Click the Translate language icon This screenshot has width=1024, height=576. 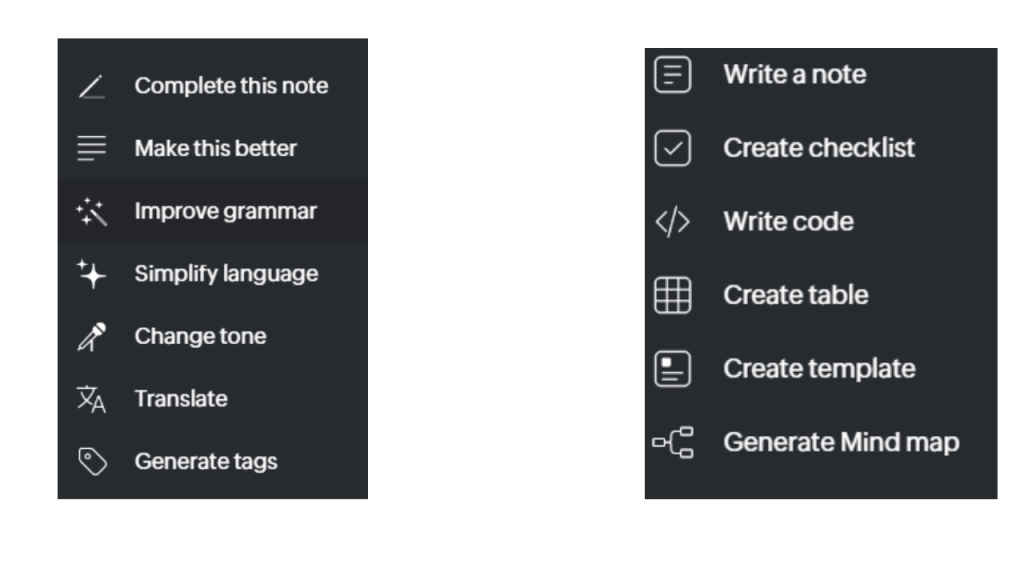92,399
